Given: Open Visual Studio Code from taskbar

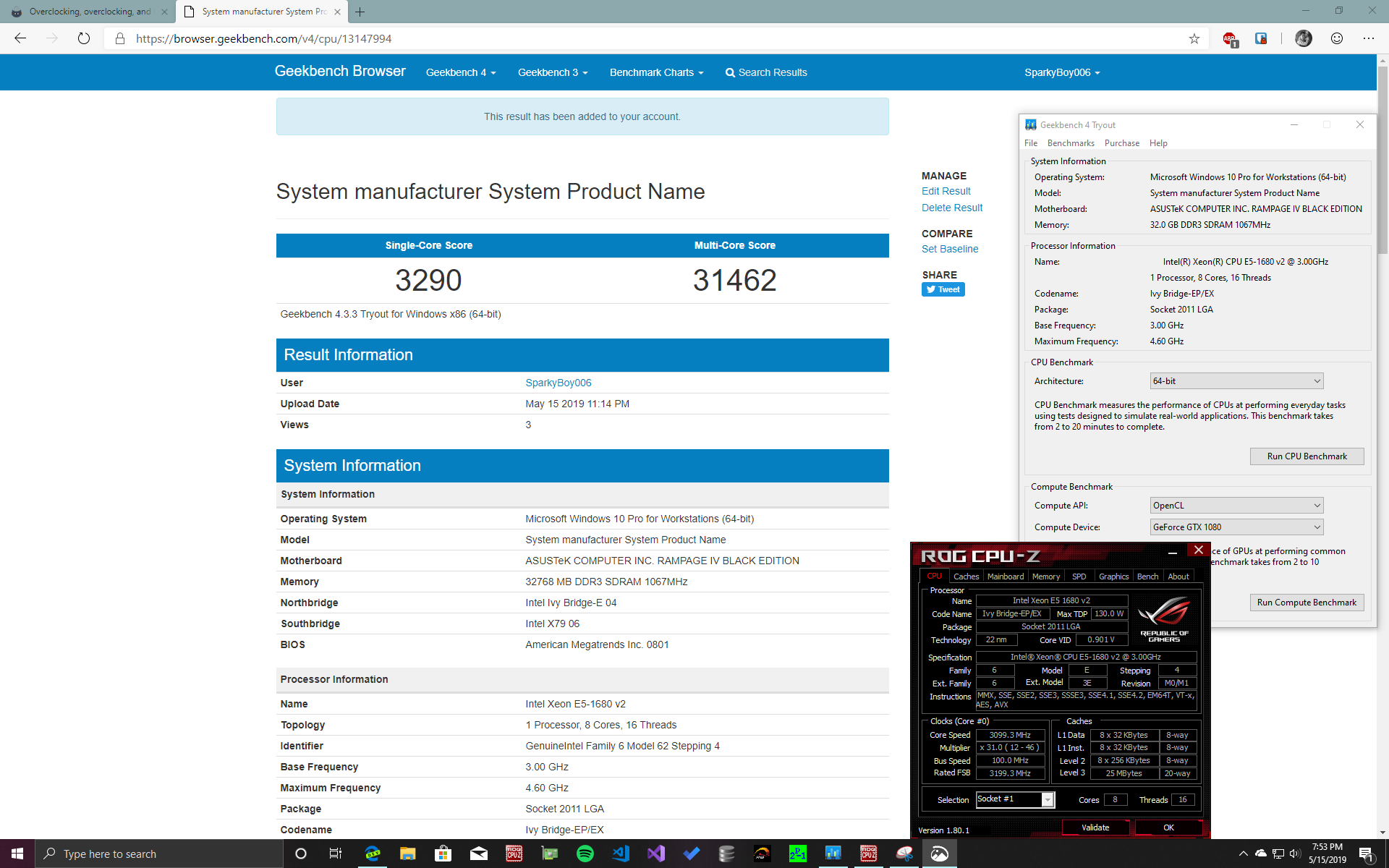Looking at the screenshot, I should point(621,854).
